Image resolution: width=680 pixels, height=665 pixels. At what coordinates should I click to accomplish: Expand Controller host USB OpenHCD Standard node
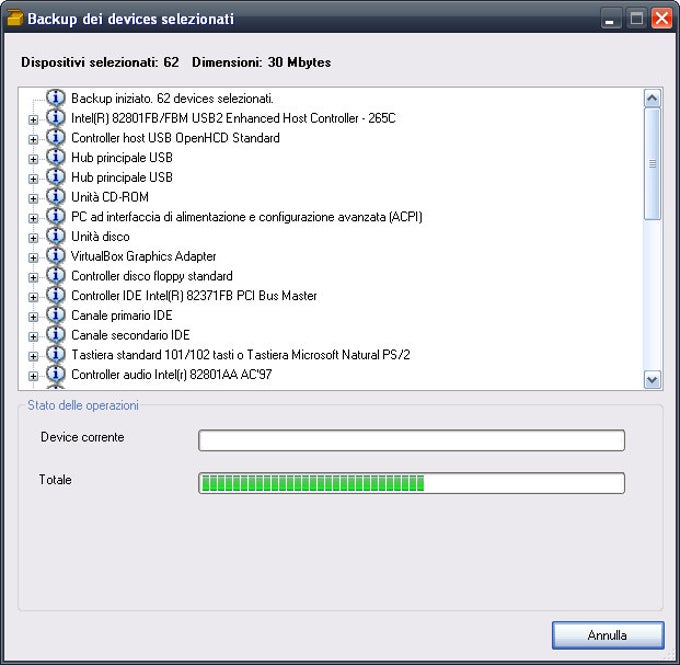point(33,139)
